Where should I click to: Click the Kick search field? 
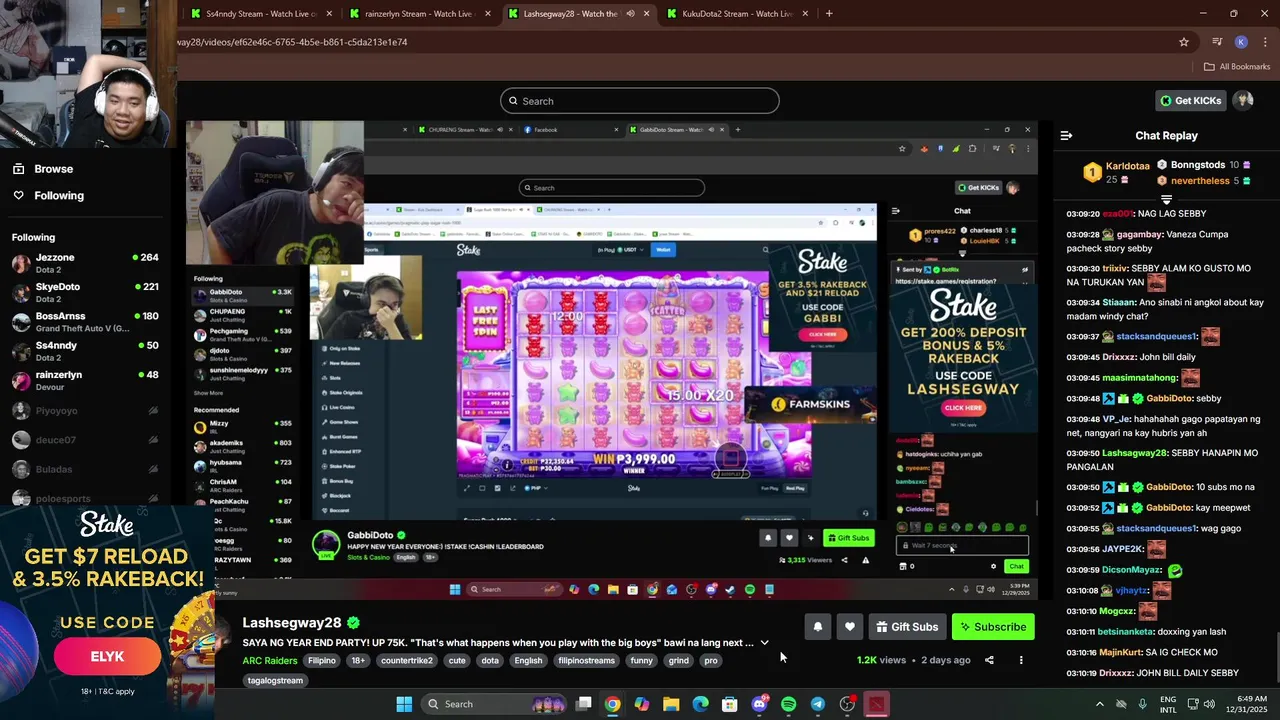(x=640, y=101)
